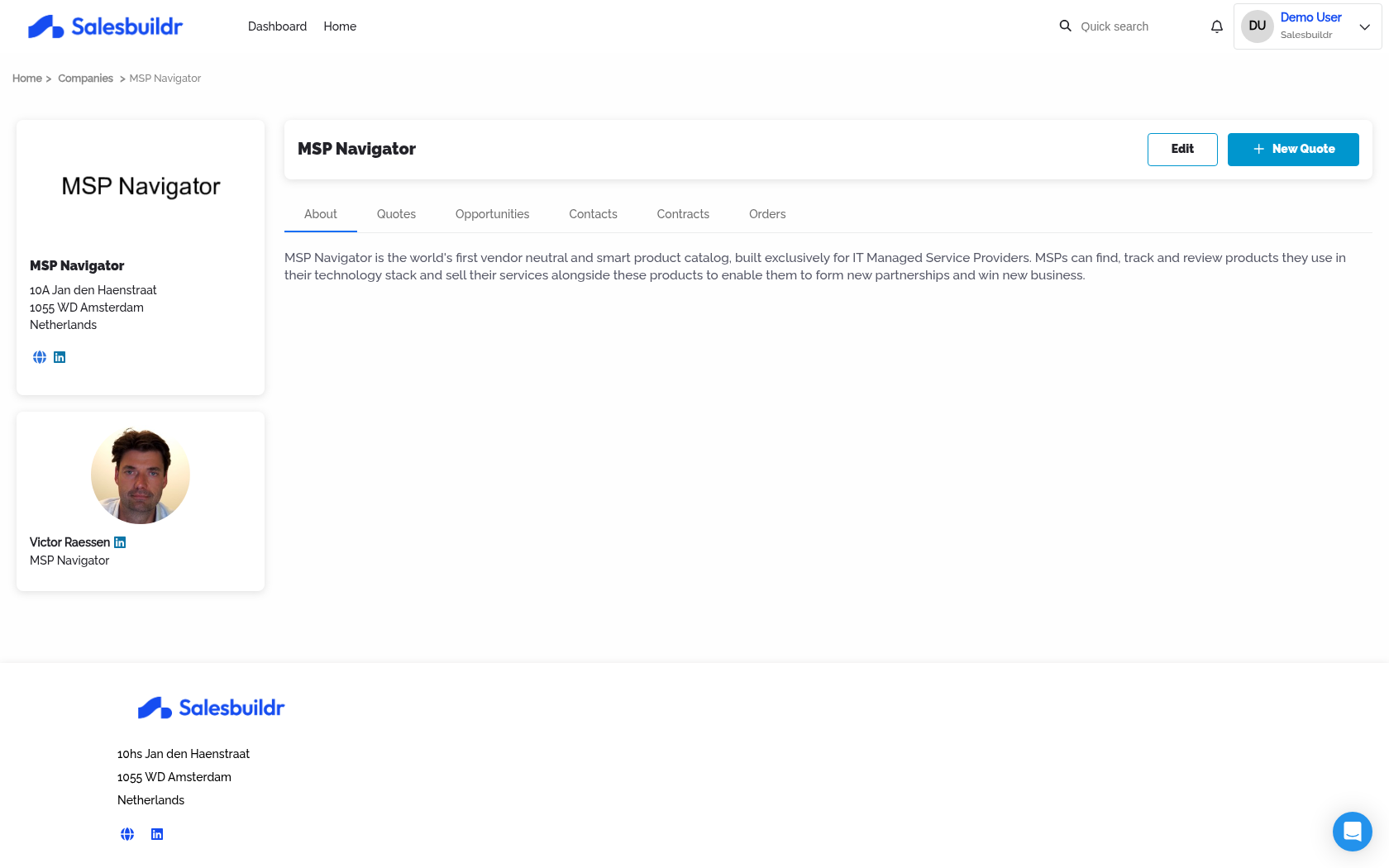Click Home in the breadcrumb
Image resolution: width=1389 pixels, height=868 pixels.
tap(27, 79)
